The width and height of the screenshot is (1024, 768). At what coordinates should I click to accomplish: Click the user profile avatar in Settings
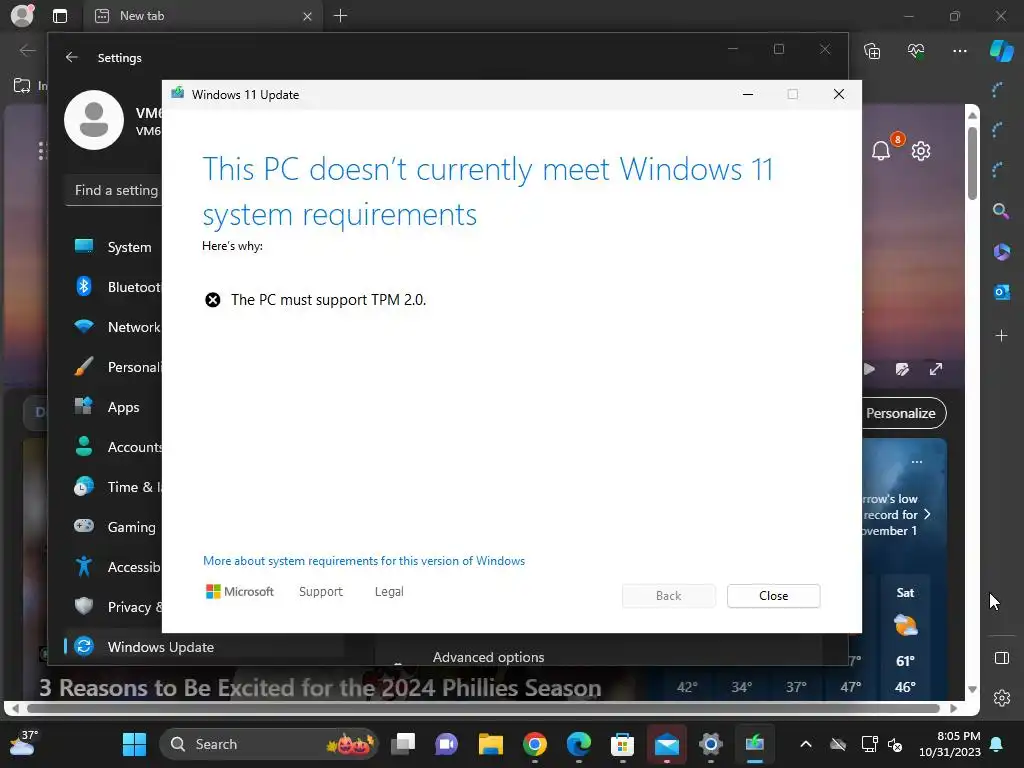point(94,120)
